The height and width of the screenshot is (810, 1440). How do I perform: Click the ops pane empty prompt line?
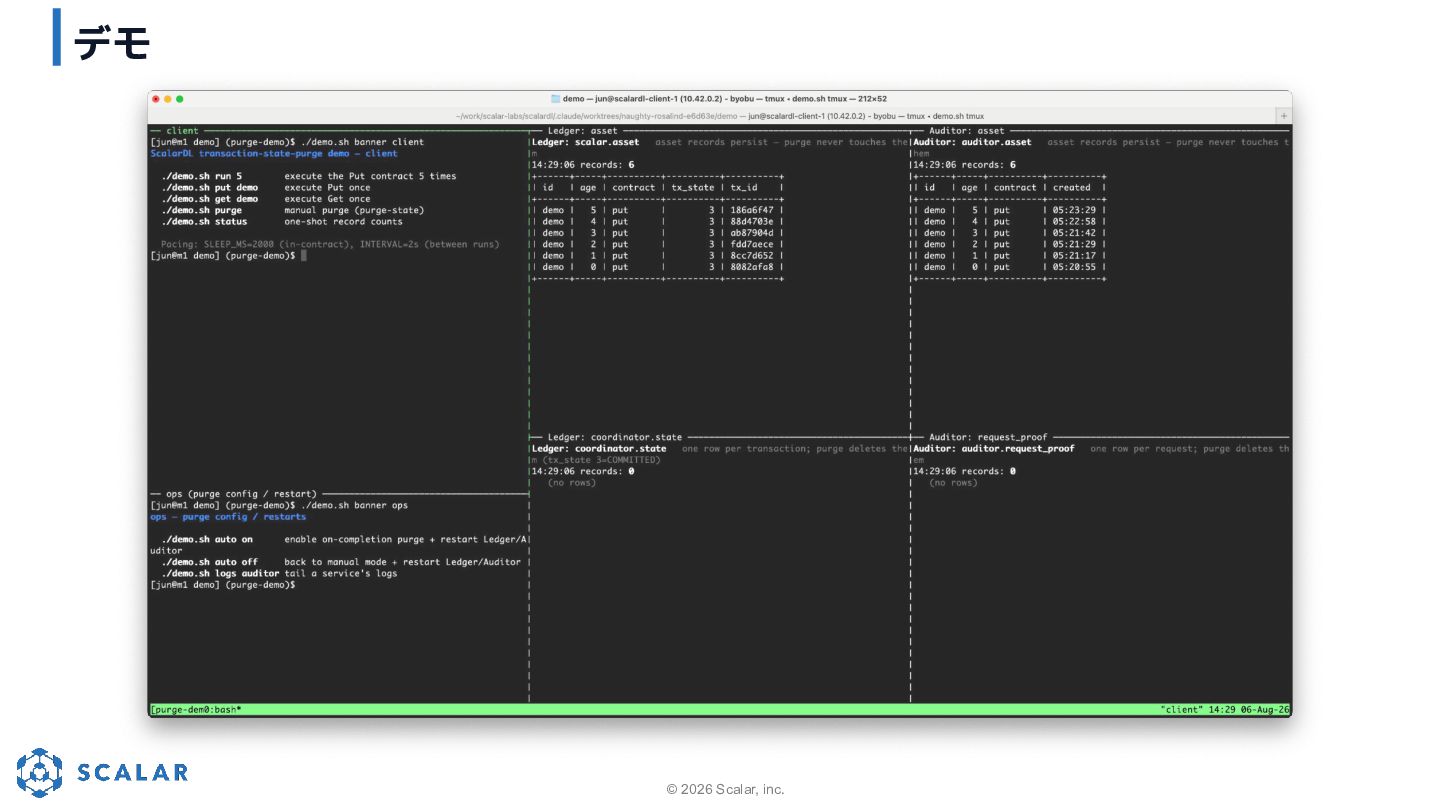click(x=222, y=585)
